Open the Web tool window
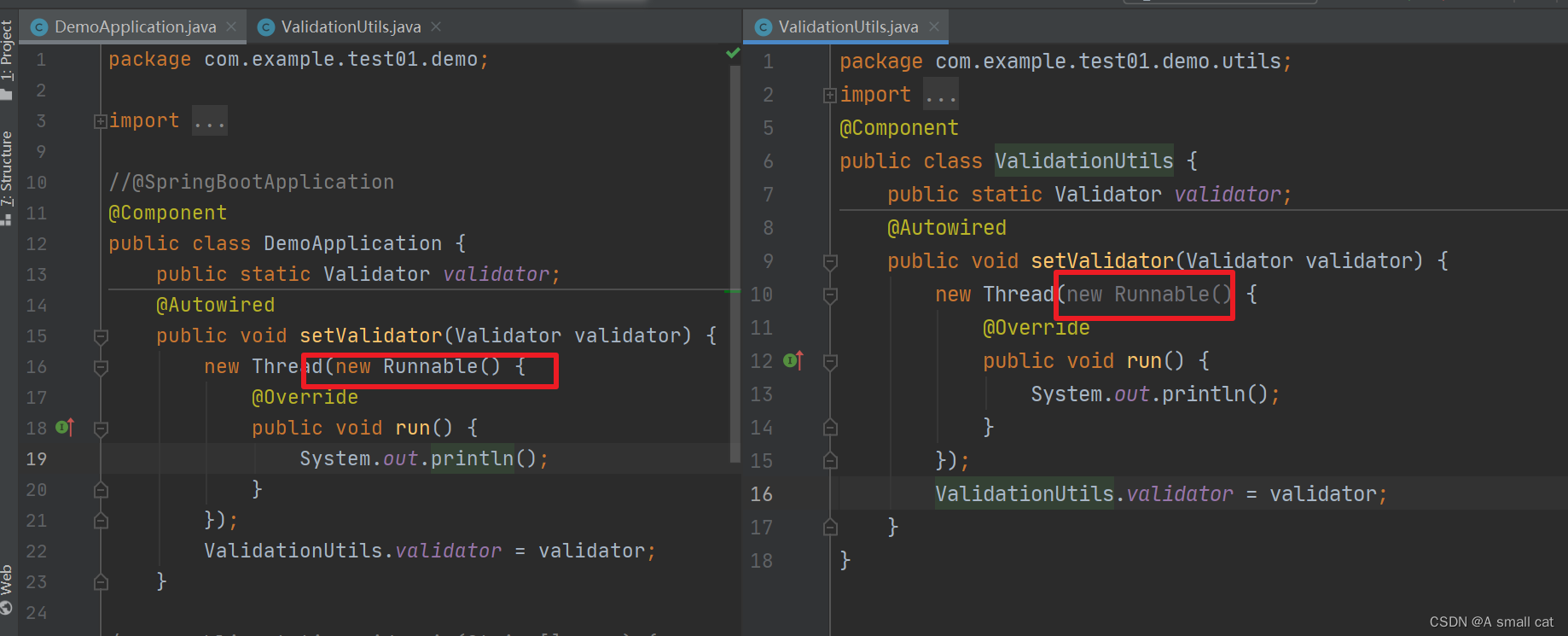 pos(8,589)
